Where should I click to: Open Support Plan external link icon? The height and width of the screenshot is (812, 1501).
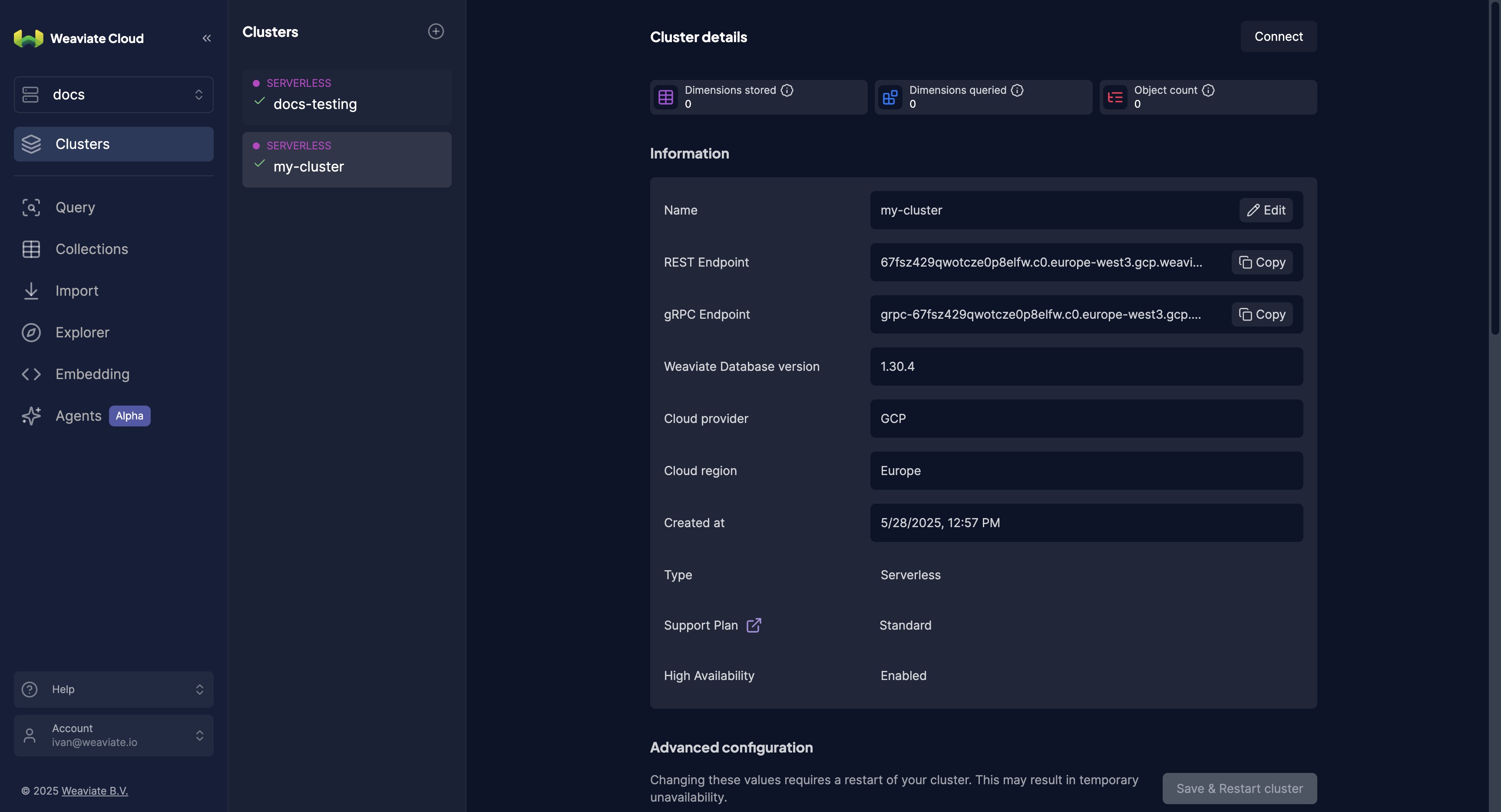[754, 625]
